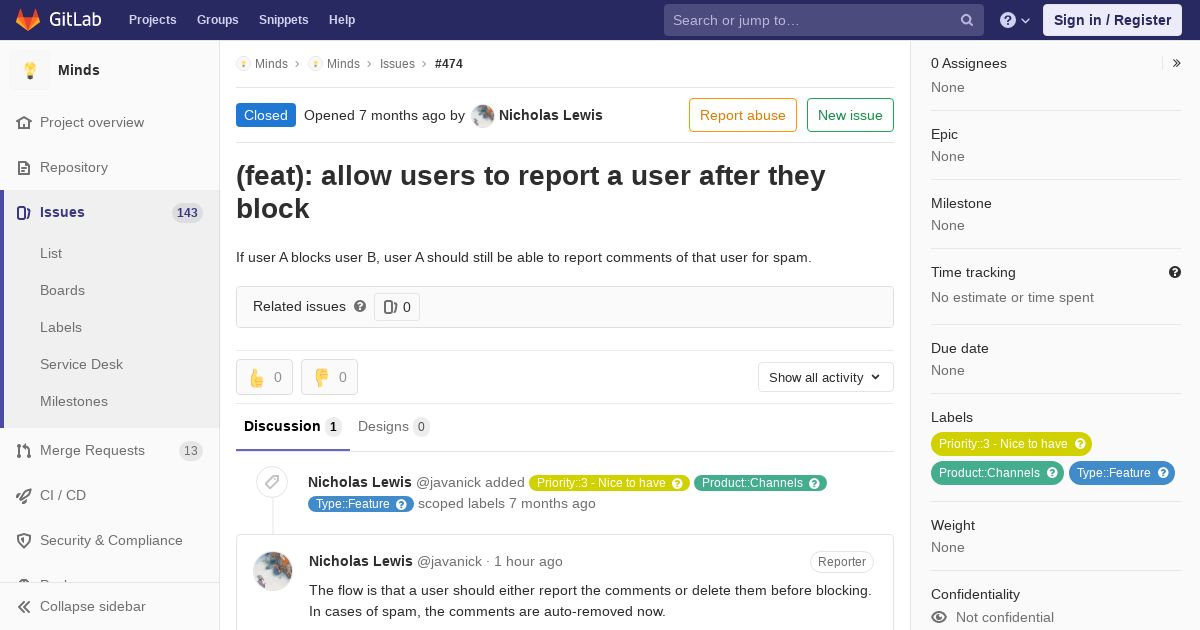Click help icon on Type::Feature sidebar label
The width and height of the screenshot is (1200, 630).
pos(1163,473)
